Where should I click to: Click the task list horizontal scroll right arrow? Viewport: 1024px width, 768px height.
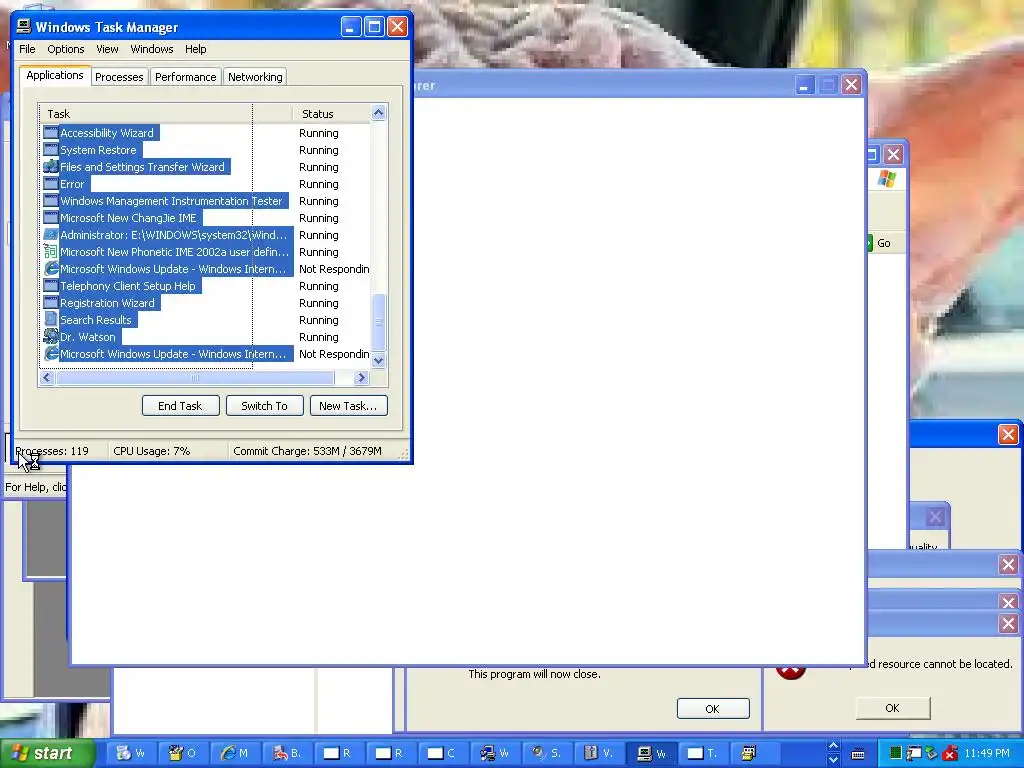(361, 377)
